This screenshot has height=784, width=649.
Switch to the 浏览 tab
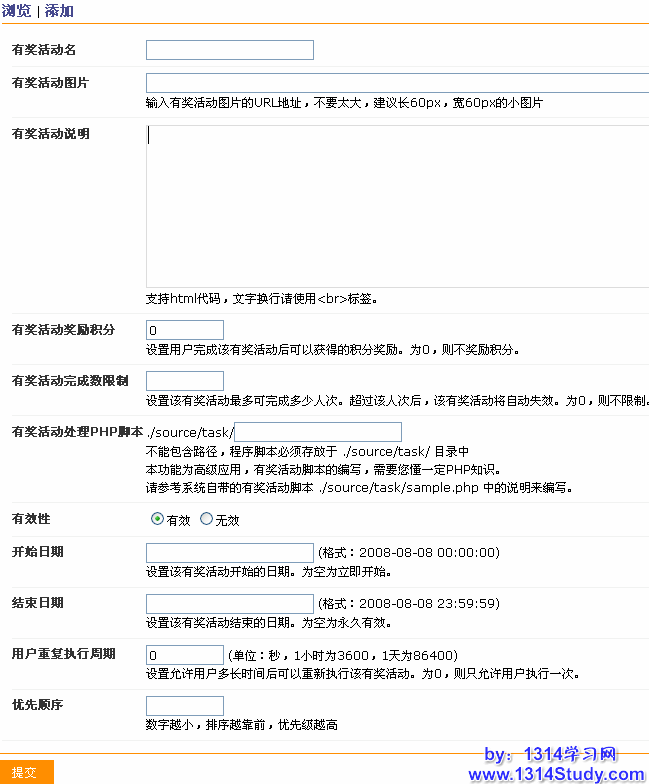click(15, 12)
